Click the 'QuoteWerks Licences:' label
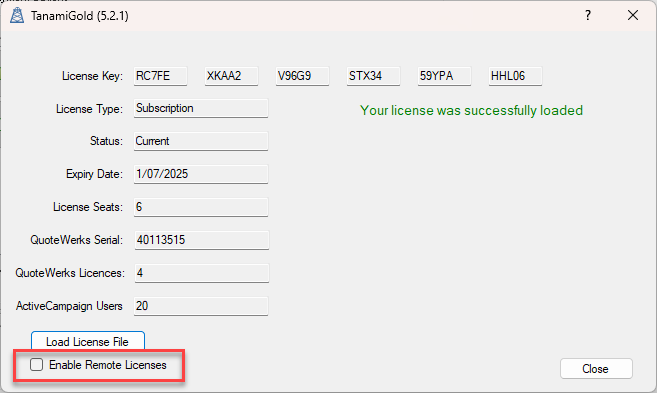 tap(70, 273)
